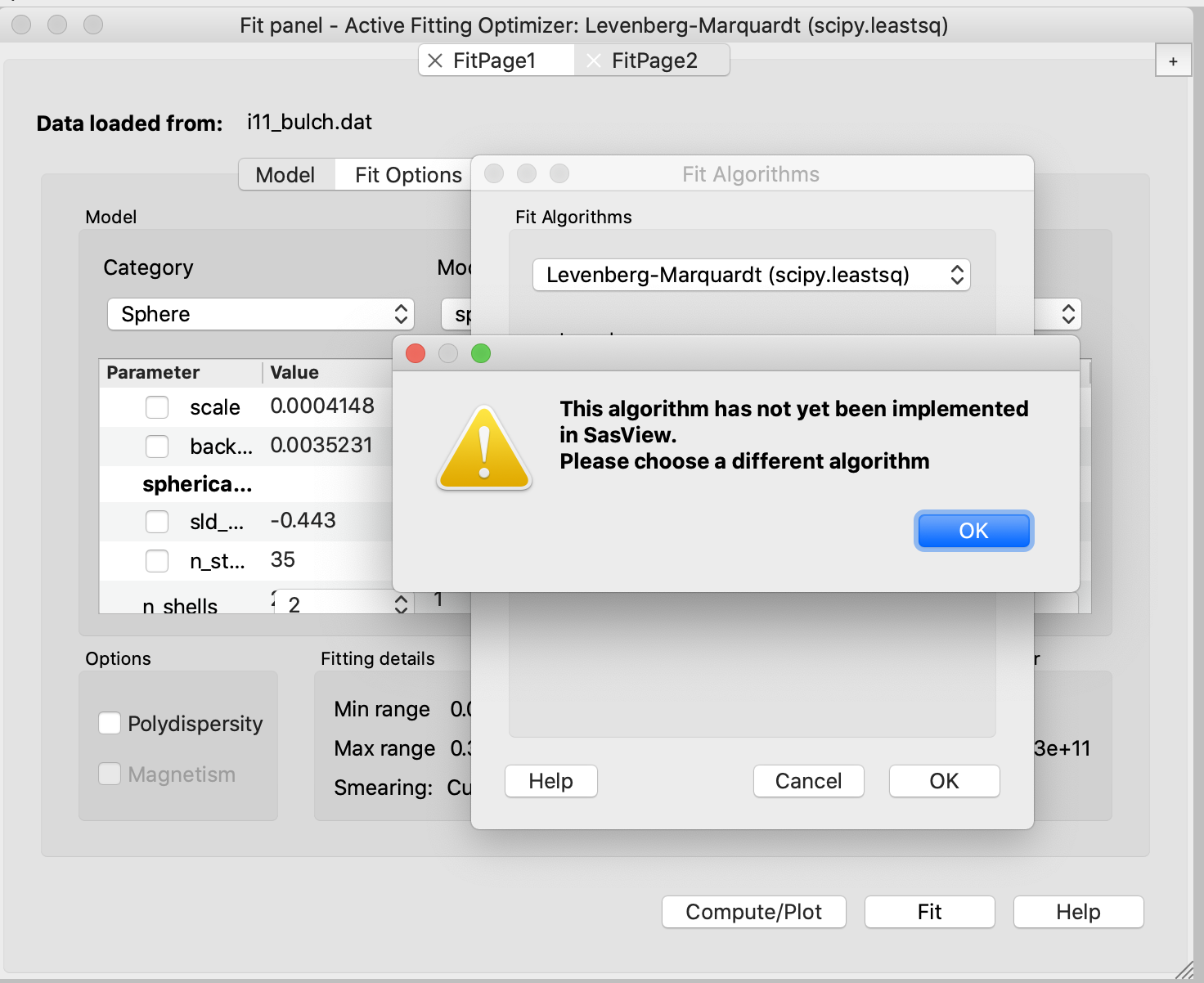1204x983 pixels.
Task: Check the sld_ parameter checkbox
Action: 157,521
